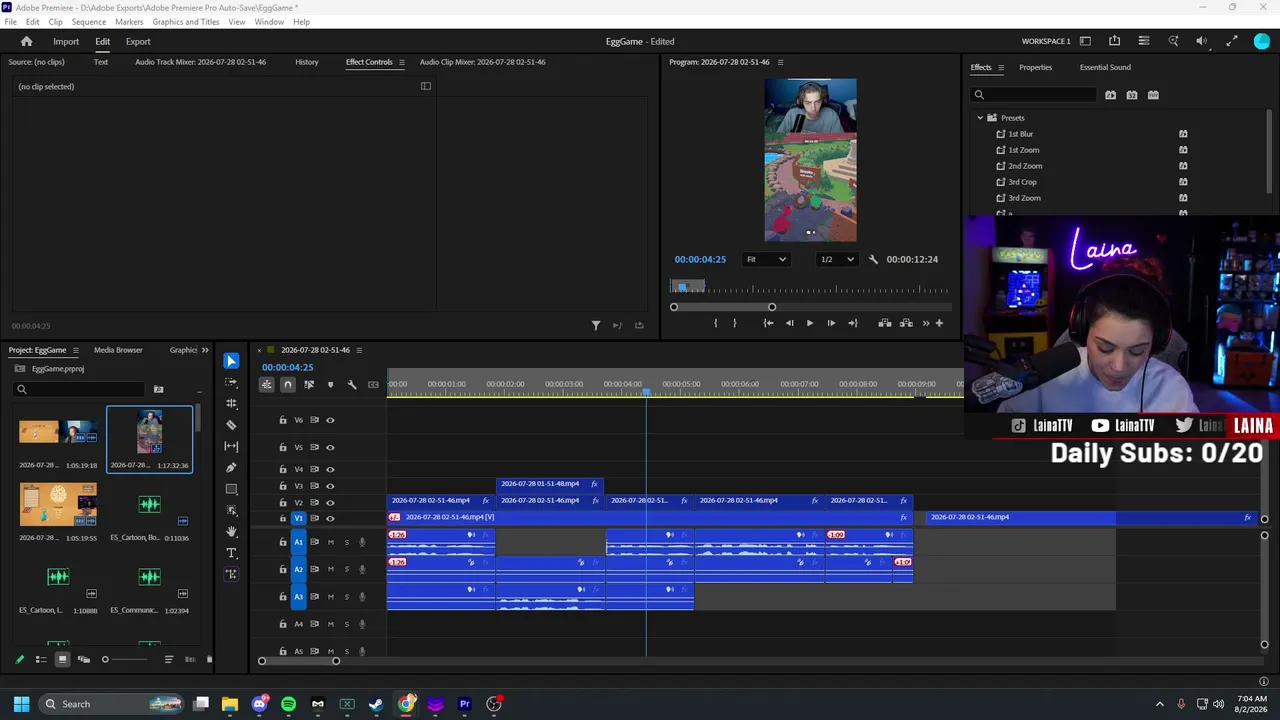
Task: Open the Program monitor panel menu
Action: (x=780, y=62)
